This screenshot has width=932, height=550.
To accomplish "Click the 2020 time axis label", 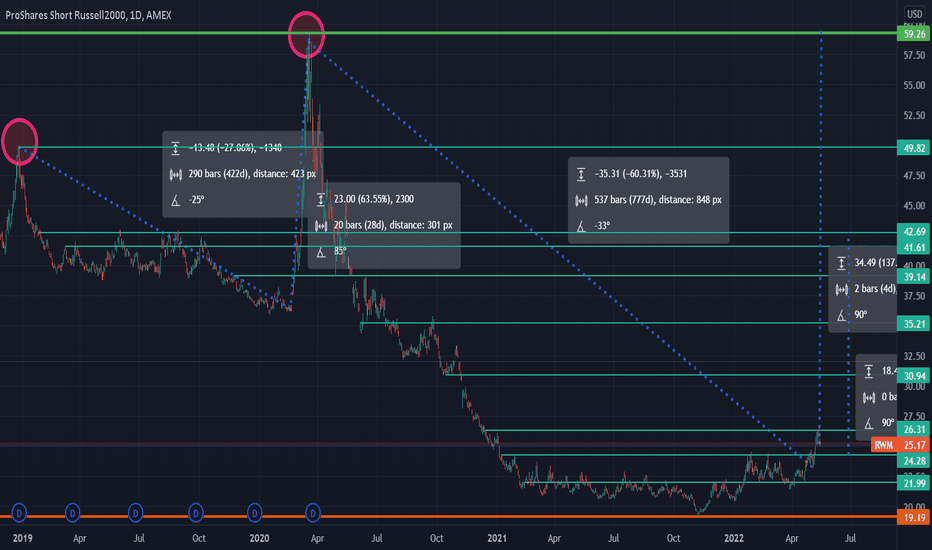I will pyautogui.click(x=259, y=538).
